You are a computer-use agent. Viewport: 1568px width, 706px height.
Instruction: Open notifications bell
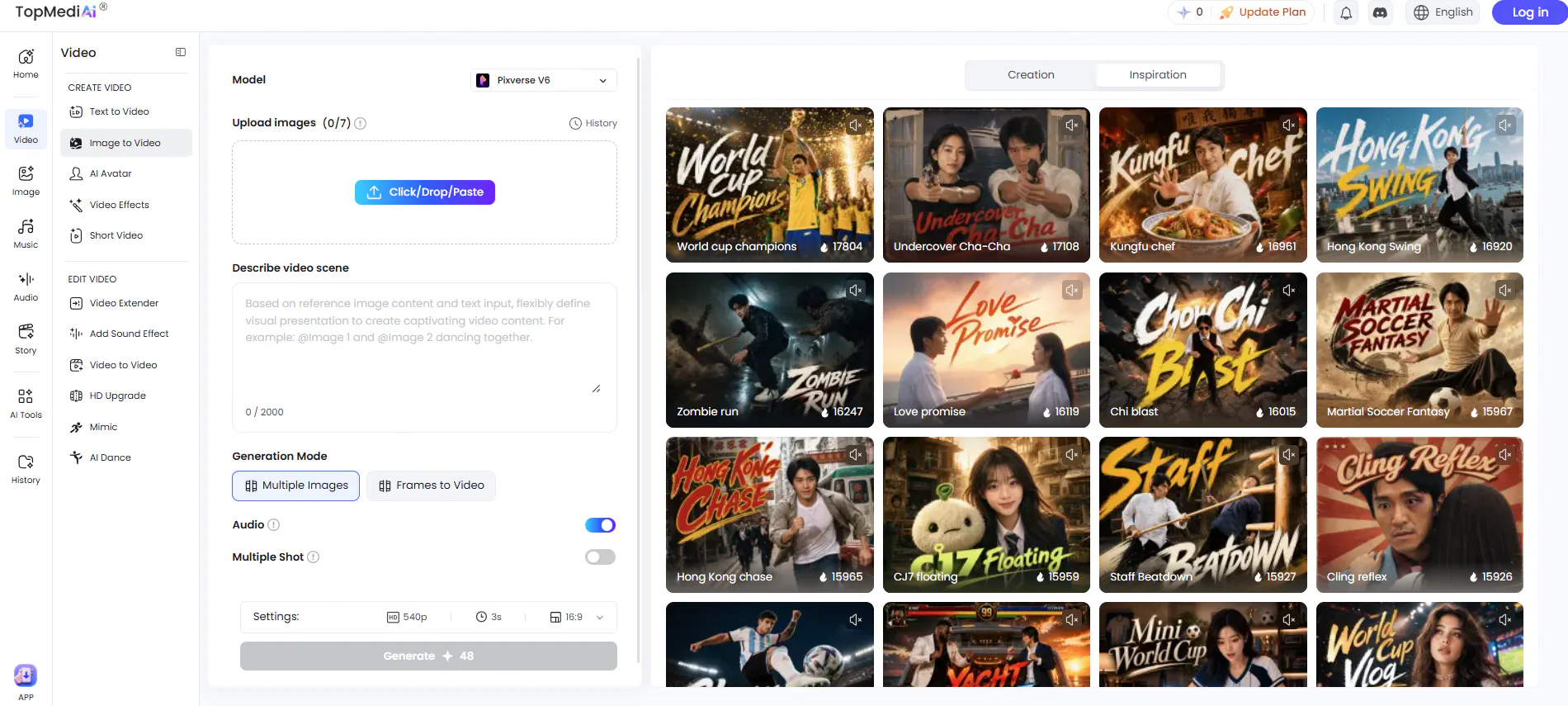(1346, 12)
